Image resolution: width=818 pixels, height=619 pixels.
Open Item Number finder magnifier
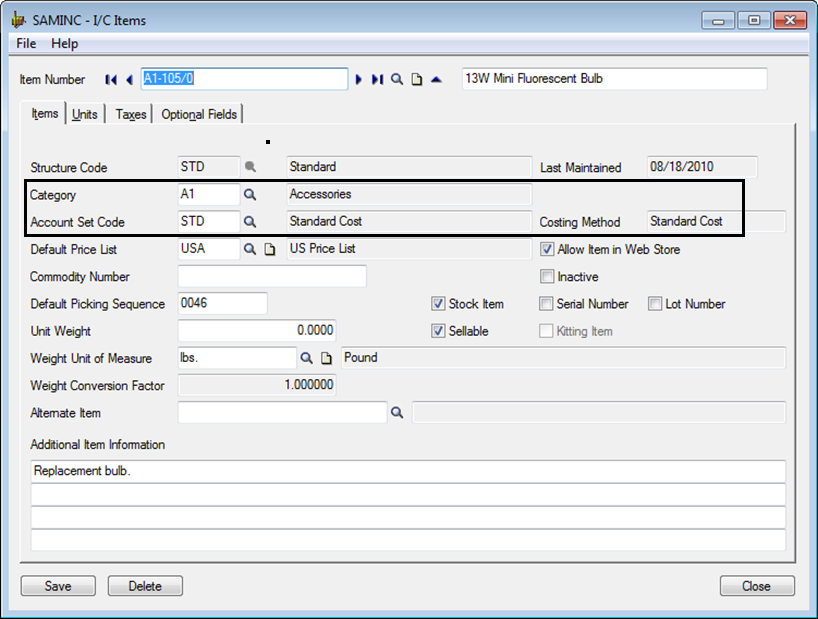397,79
